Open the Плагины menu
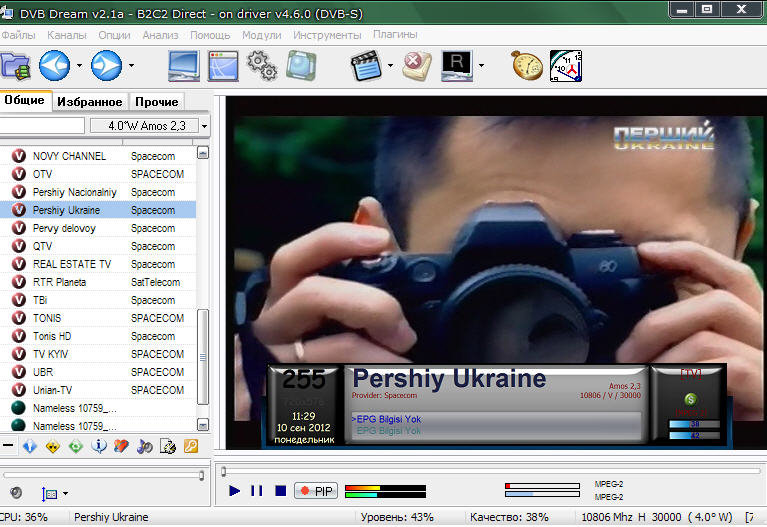Viewport: 767px width, 527px height. pos(395,34)
